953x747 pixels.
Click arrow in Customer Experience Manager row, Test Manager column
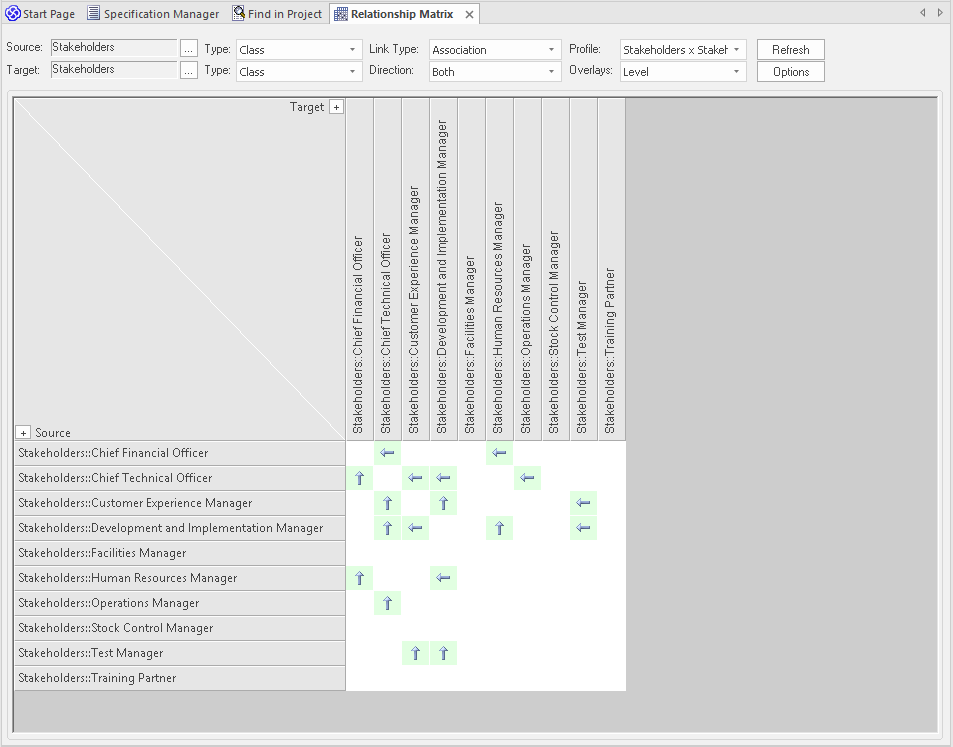coord(584,503)
